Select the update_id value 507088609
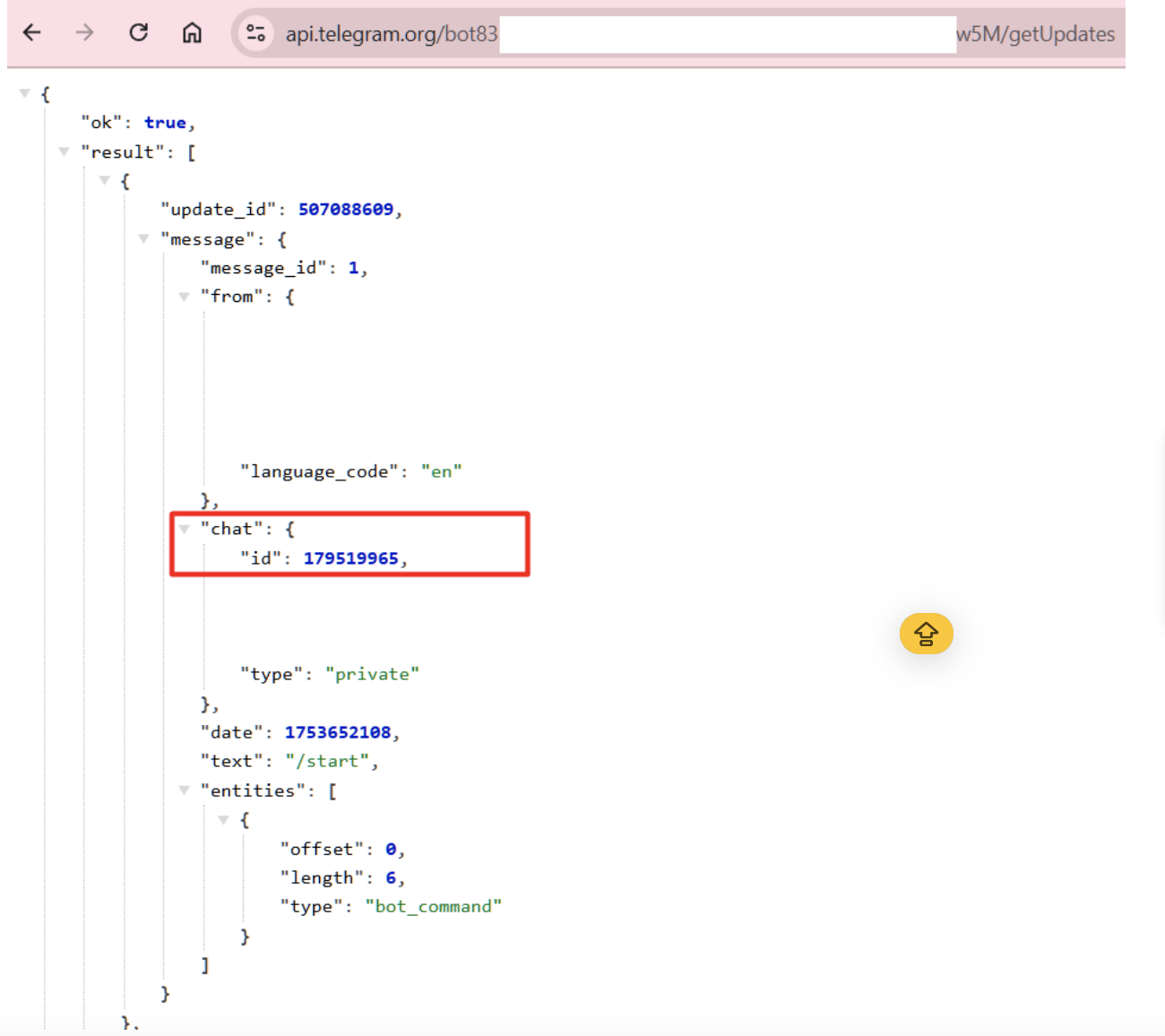Image resolution: width=1165 pixels, height=1036 pixels. pyautogui.click(x=346, y=210)
